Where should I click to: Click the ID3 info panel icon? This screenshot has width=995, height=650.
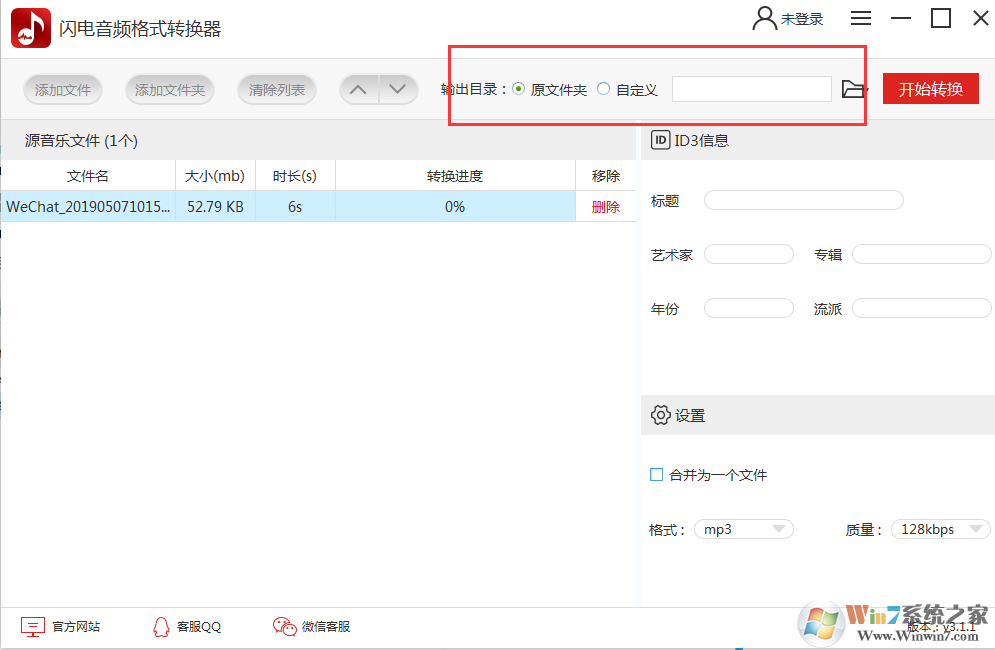click(660, 140)
